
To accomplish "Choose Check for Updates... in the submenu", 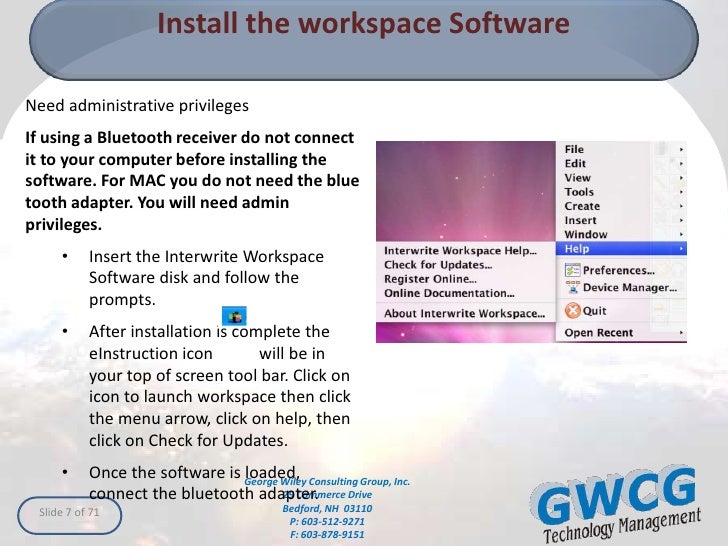I will (438, 265).
